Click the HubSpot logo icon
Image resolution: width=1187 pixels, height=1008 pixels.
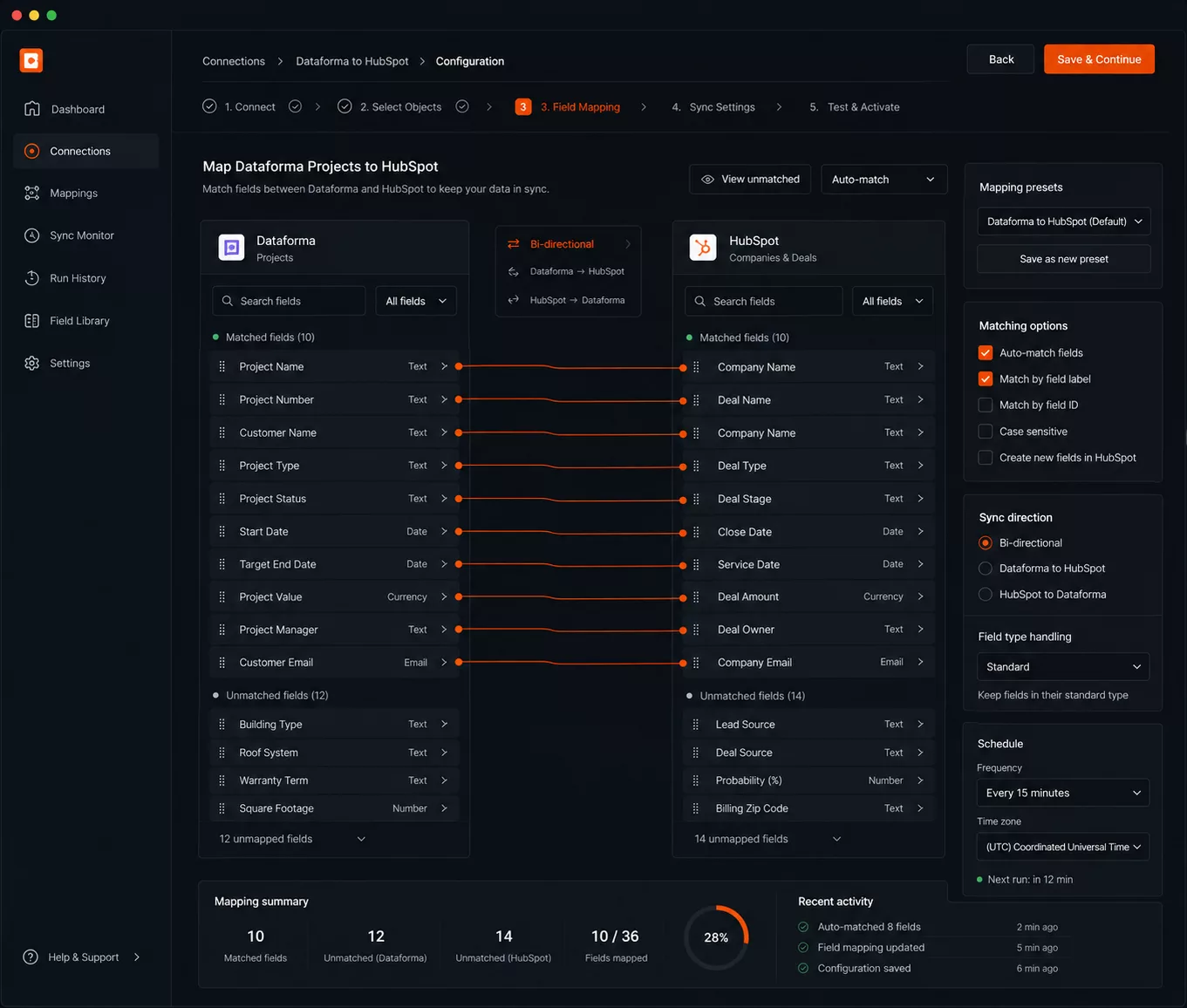point(703,248)
